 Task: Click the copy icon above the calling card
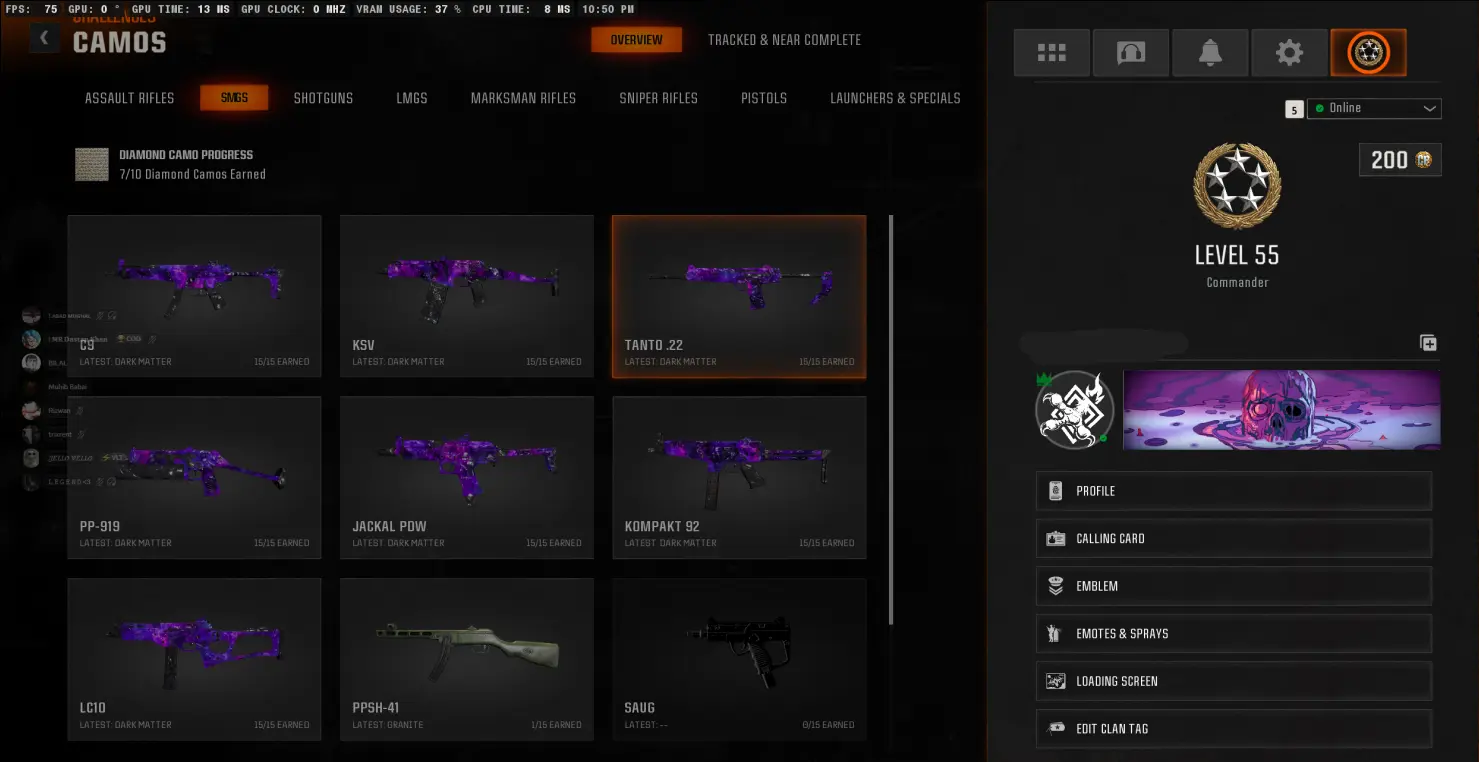pyautogui.click(x=1428, y=343)
